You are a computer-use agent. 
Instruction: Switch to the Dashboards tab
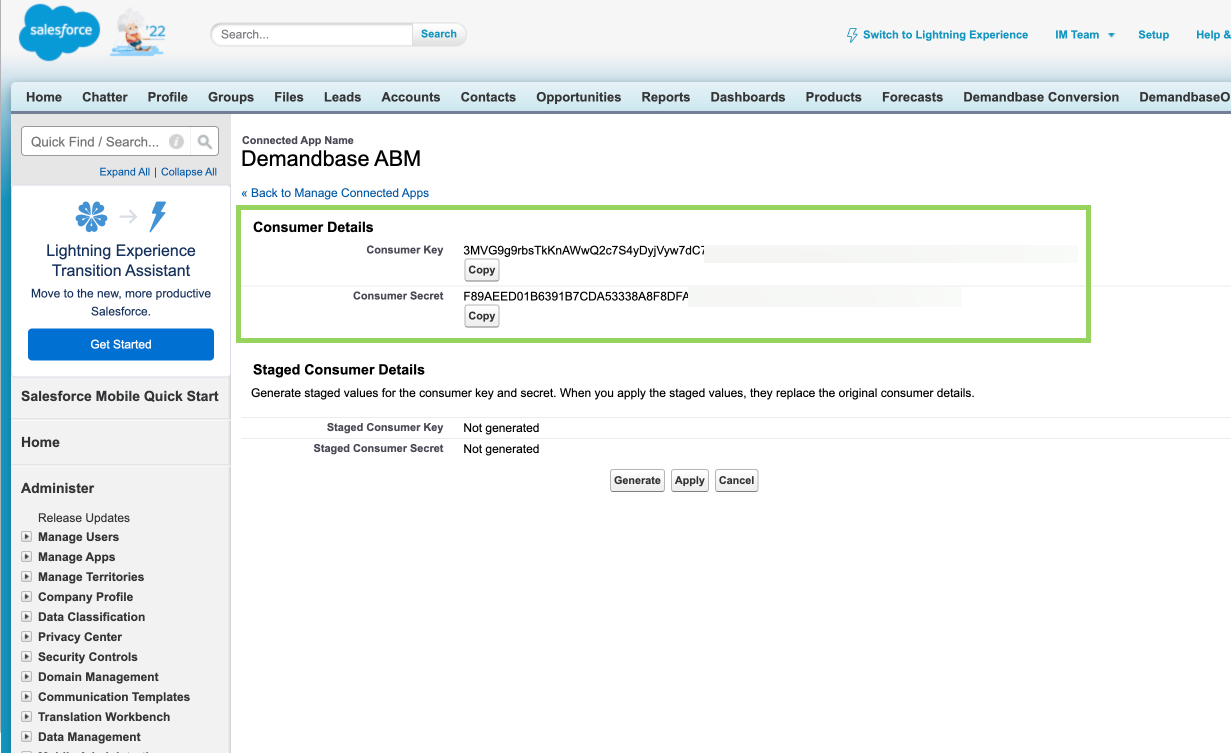point(747,97)
